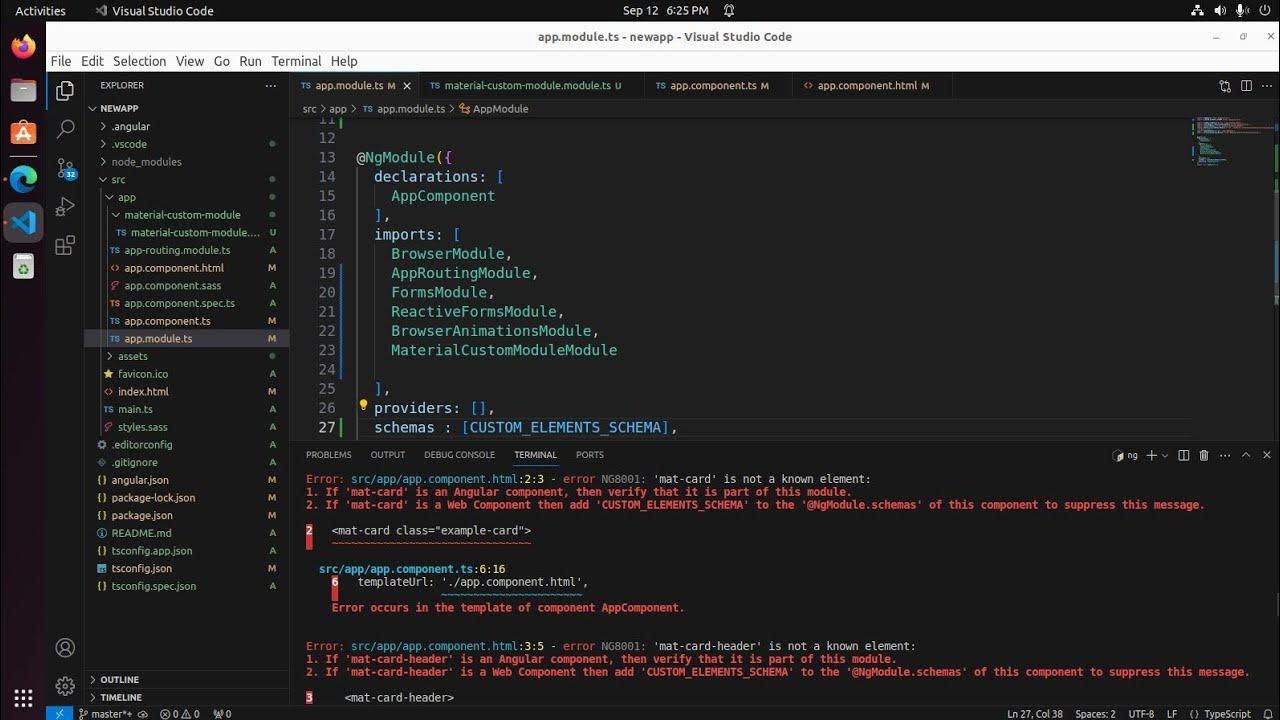The image size is (1280, 720).
Task: Click the Synchronize Changes cloud icon
Action: (x=143, y=714)
